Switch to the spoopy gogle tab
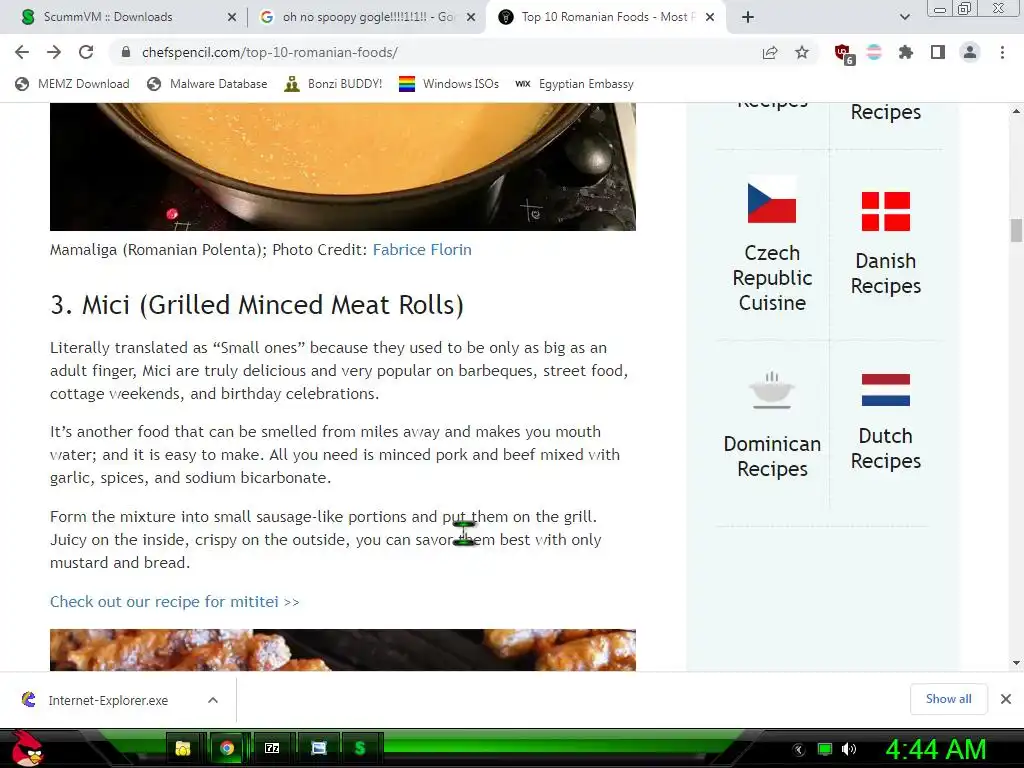Screen dimensions: 1024x768 (366, 17)
